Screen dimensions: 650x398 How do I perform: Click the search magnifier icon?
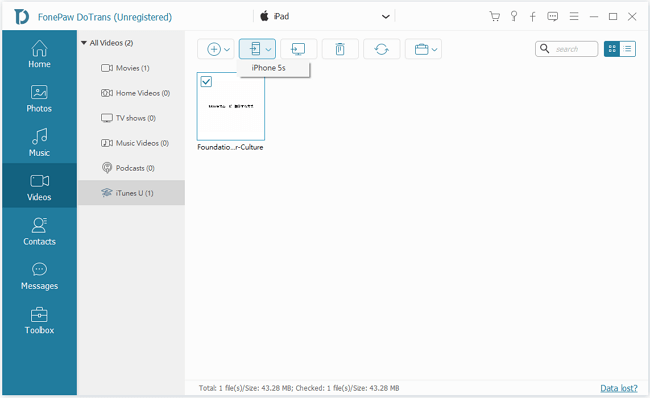click(x=545, y=49)
